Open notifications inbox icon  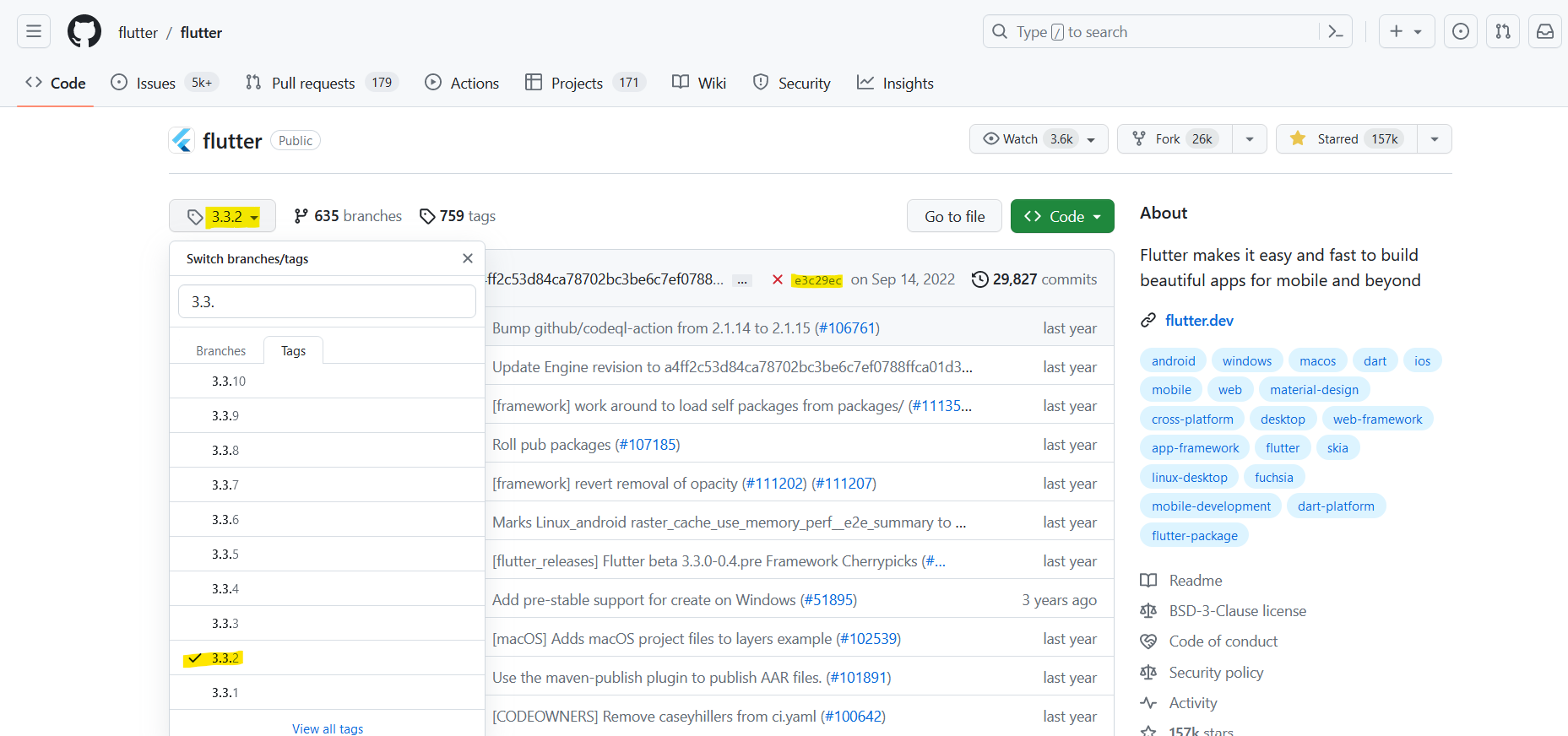(1545, 32)
